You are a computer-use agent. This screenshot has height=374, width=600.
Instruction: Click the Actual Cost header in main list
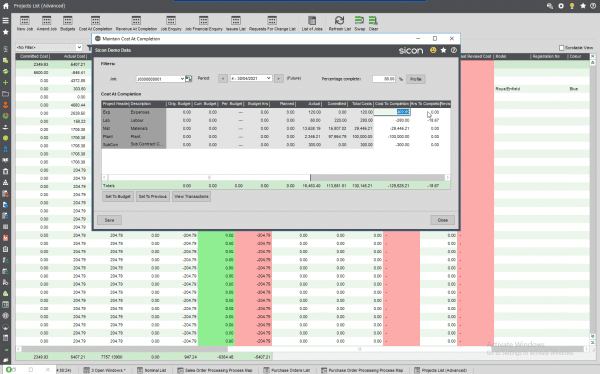click(x=71, y=56)
